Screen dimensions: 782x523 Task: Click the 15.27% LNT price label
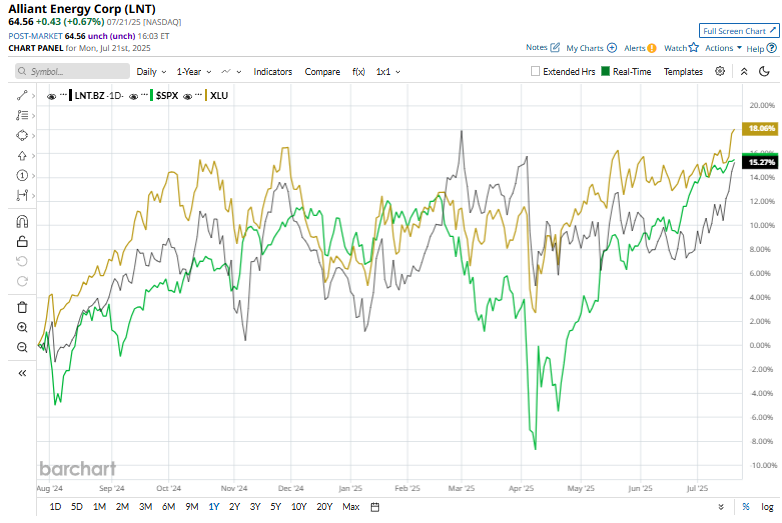pos(761,162)
